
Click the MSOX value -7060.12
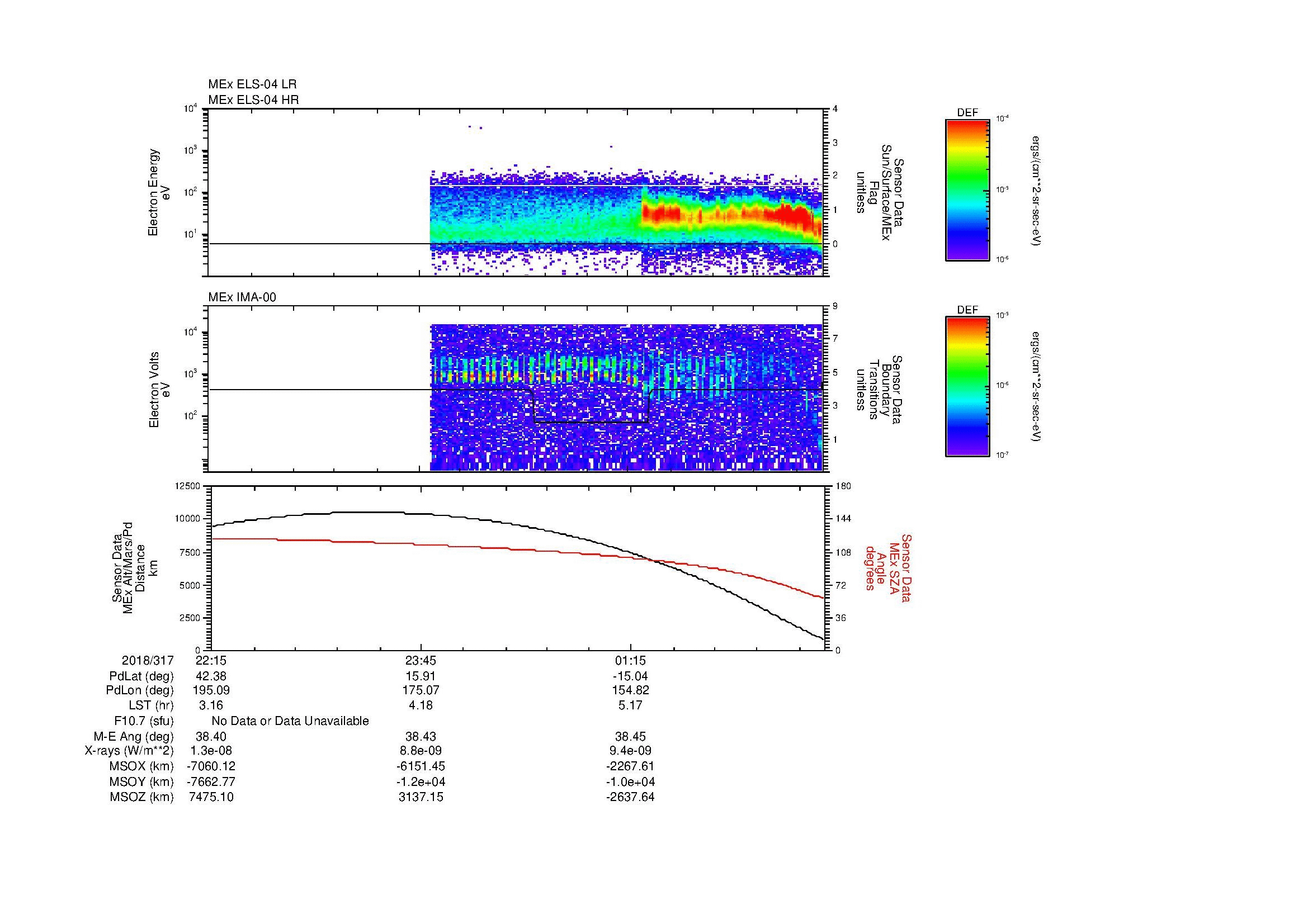coord(211,766)
